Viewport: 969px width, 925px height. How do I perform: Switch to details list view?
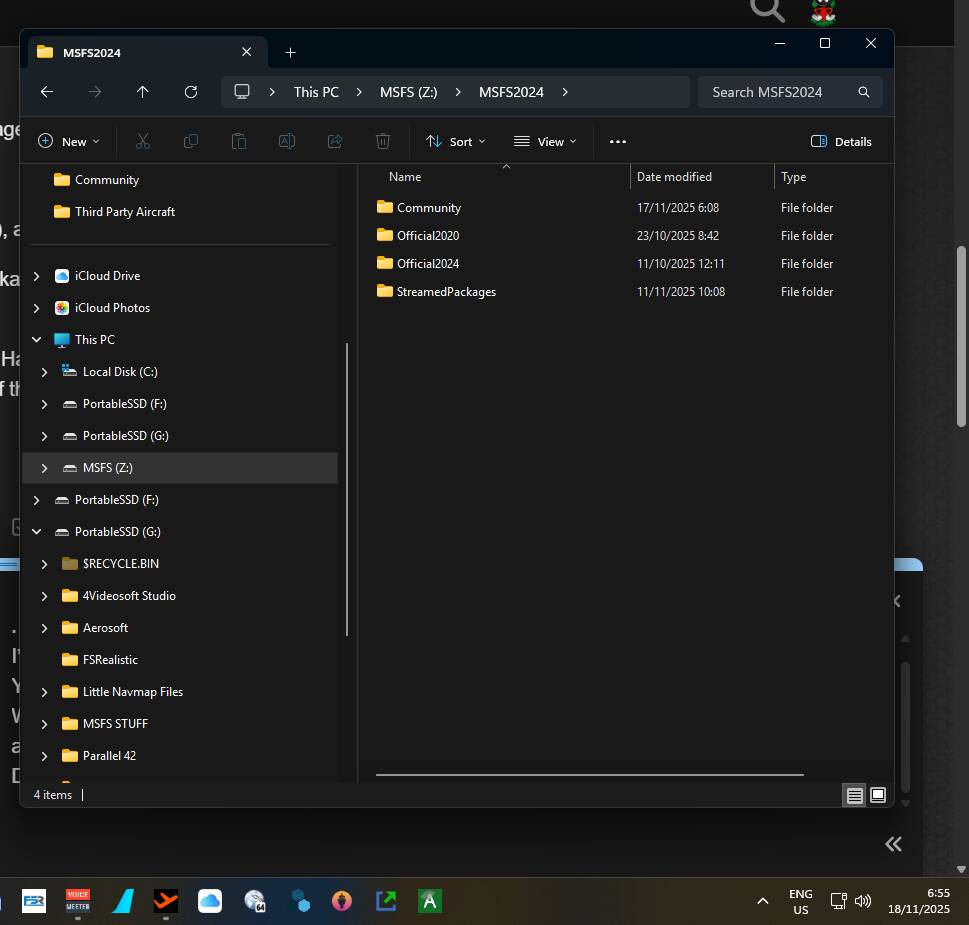point(854,795)
